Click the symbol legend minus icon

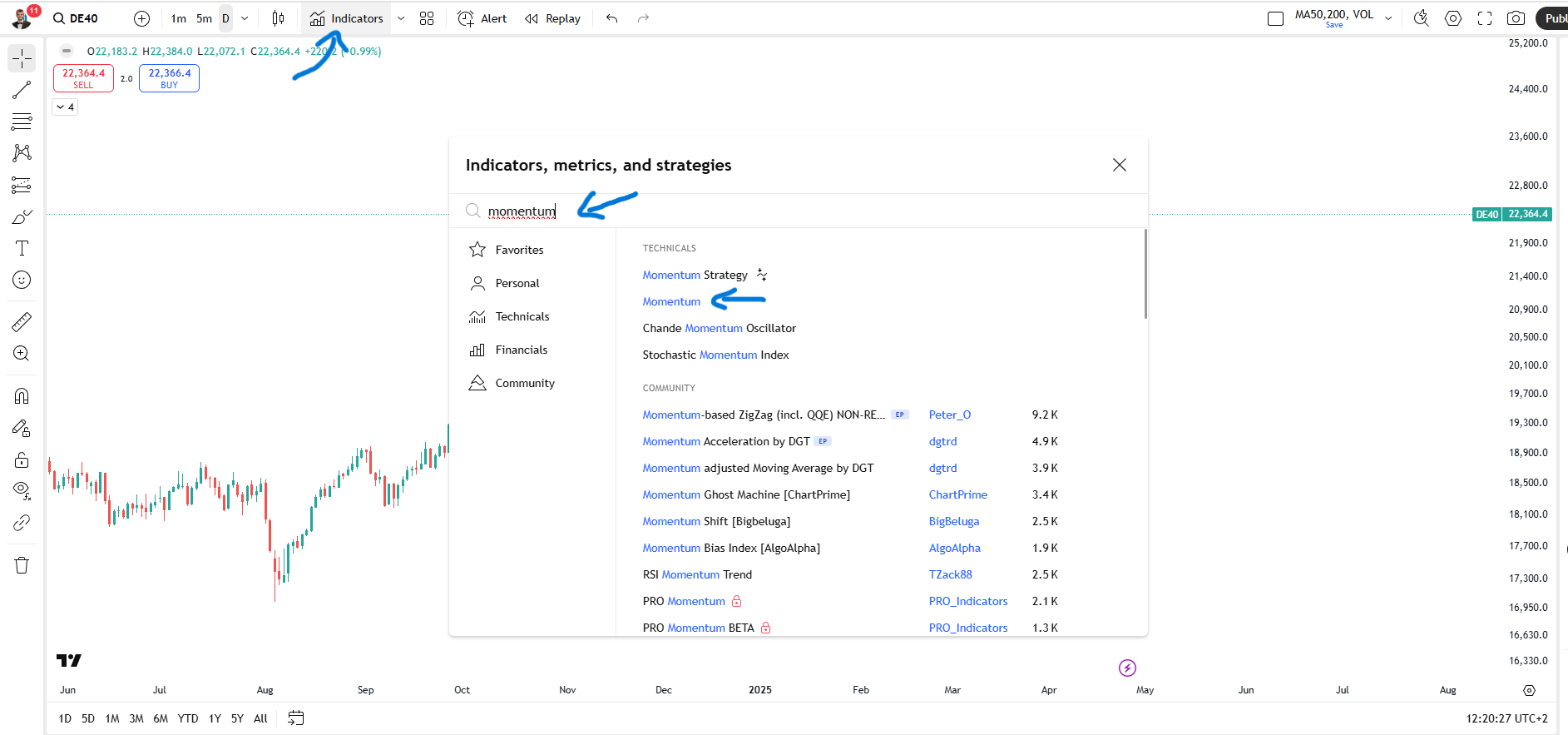(67, 51)
